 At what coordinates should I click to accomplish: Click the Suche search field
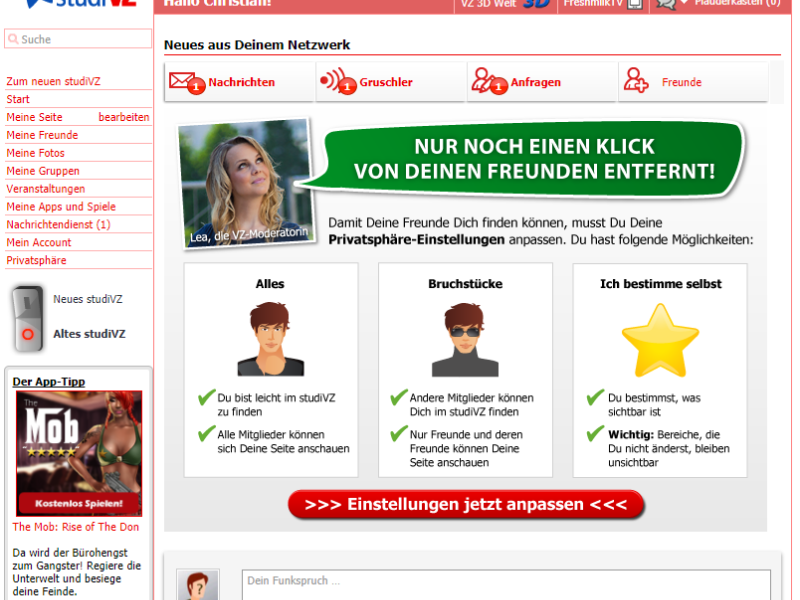click(78, 39)
